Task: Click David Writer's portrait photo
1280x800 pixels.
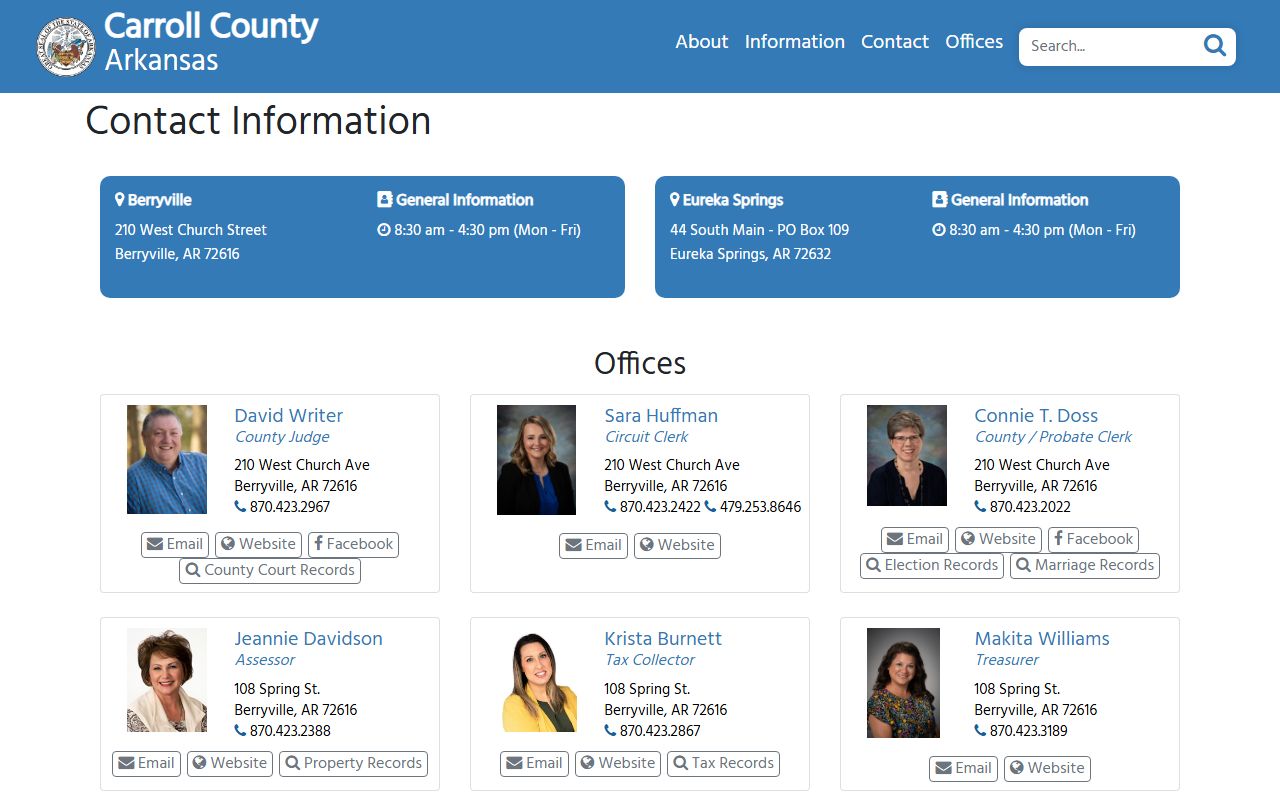Action: pos(167,460)
